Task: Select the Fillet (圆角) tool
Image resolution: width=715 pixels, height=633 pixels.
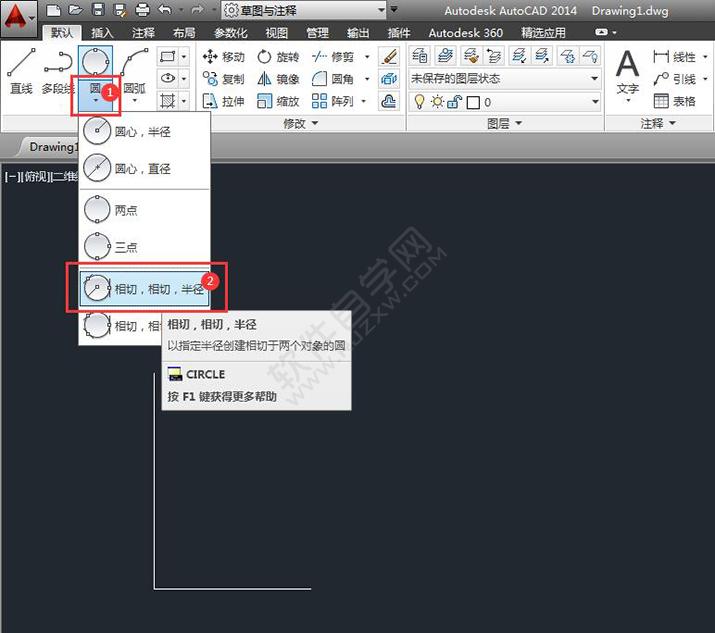Action: pos(333,79)
